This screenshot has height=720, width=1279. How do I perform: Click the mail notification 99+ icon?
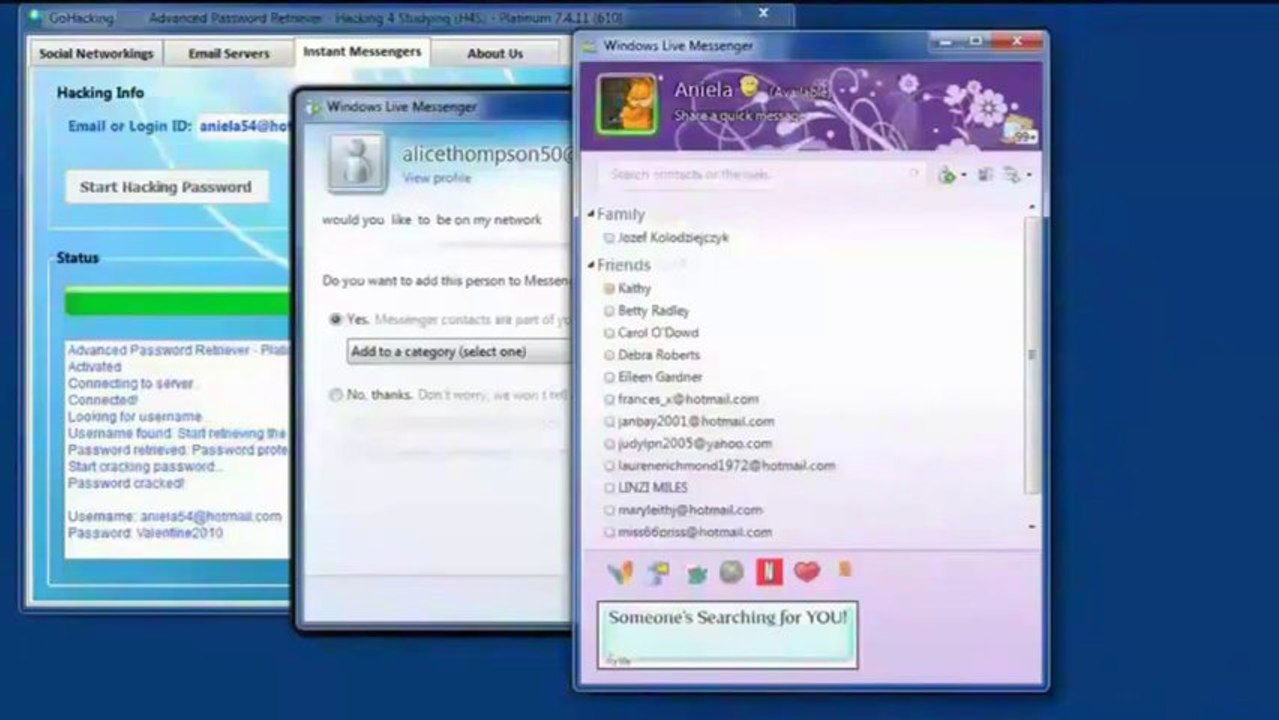point(1019,131)
